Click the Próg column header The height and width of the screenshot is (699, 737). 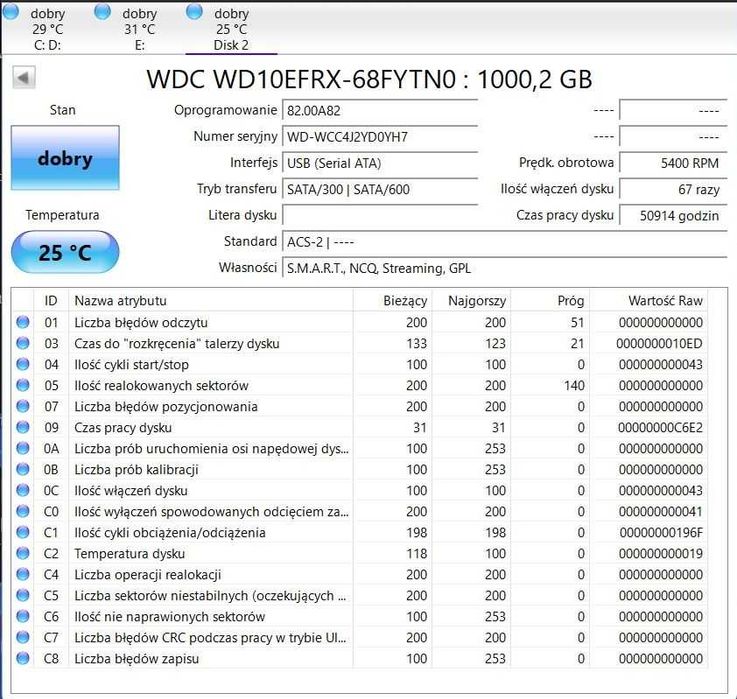point(550,301)
